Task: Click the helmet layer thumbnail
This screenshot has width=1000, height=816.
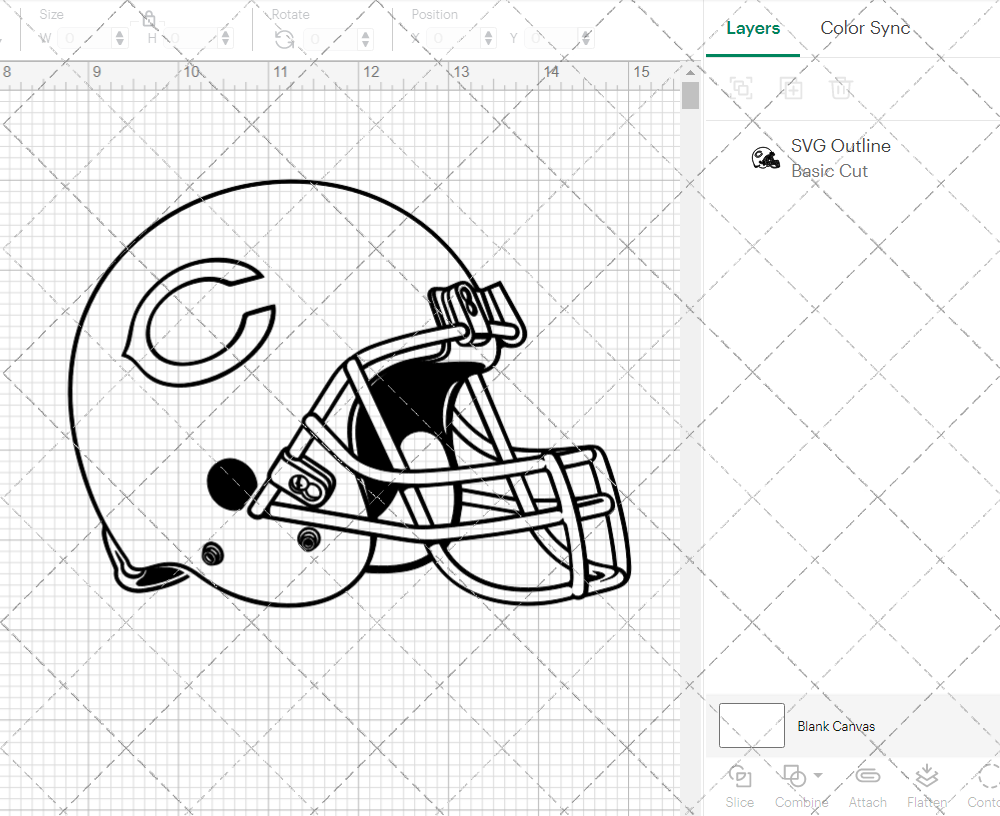Action: click(765, 158)
